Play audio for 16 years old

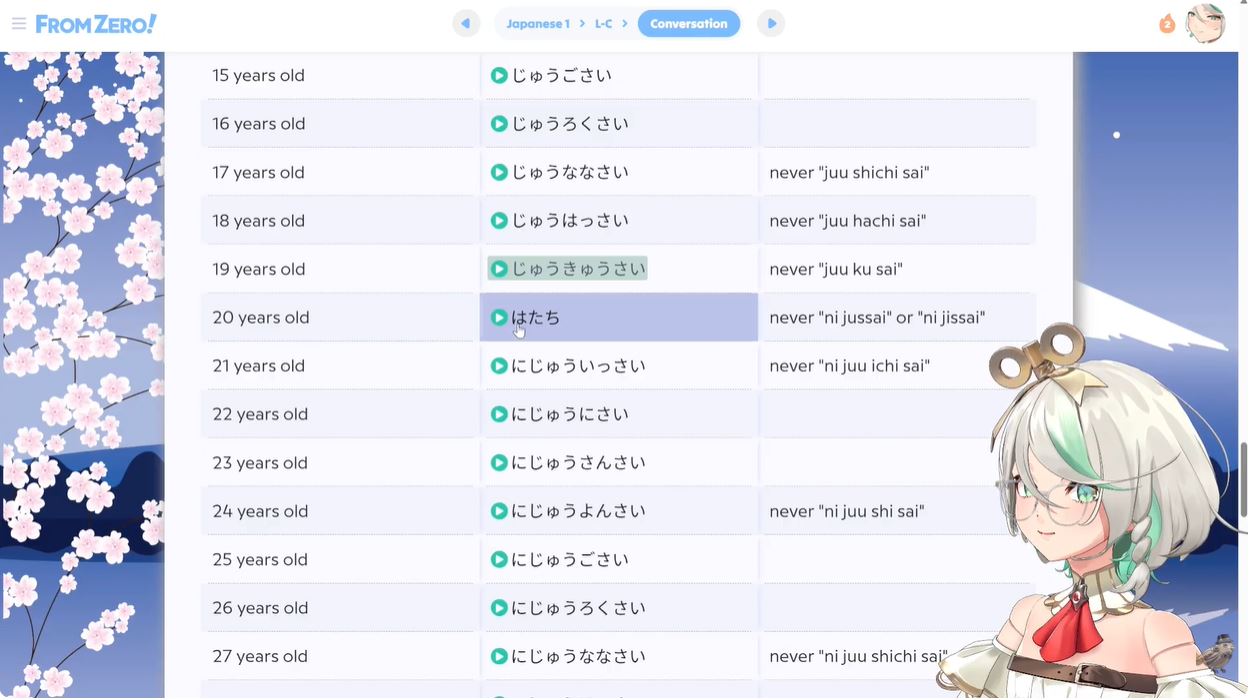coord(499,124)
